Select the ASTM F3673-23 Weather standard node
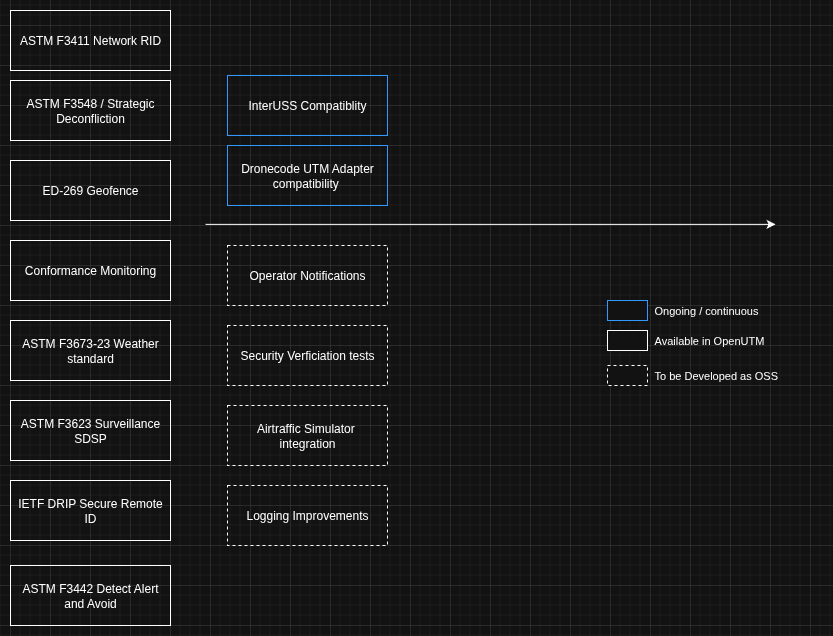Screen dimensions: 833x636 [90, 351]
